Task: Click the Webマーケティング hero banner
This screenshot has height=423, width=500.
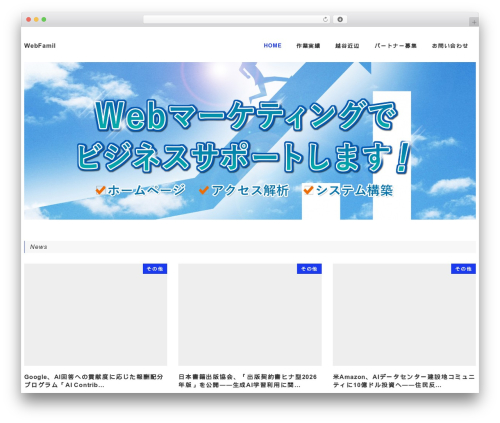Action: (250, 141)
